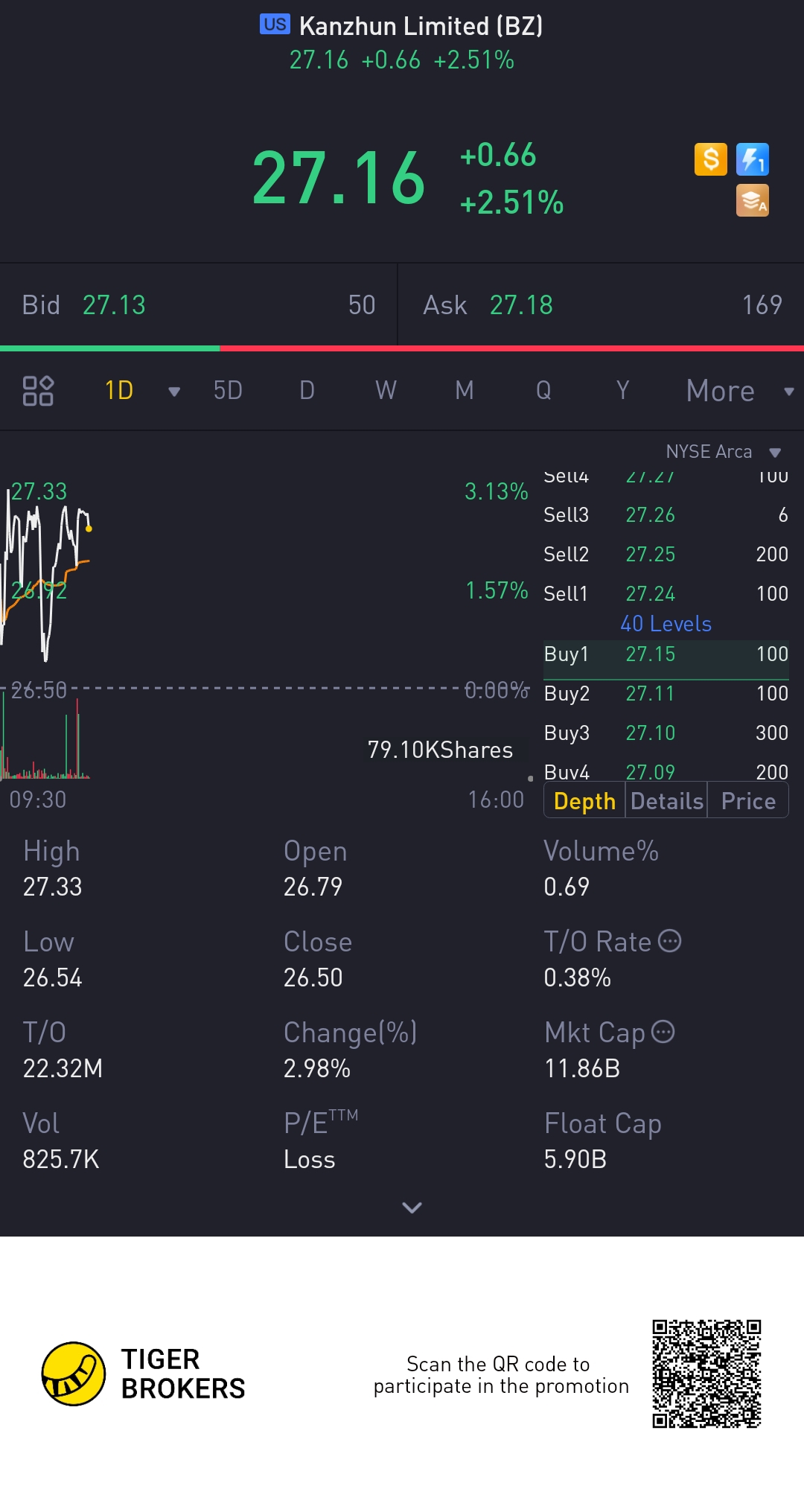The width and height of the screenshot is (804, 1512).
Task: Select the Sell1 27.24 order row
Action: [666, 593]
